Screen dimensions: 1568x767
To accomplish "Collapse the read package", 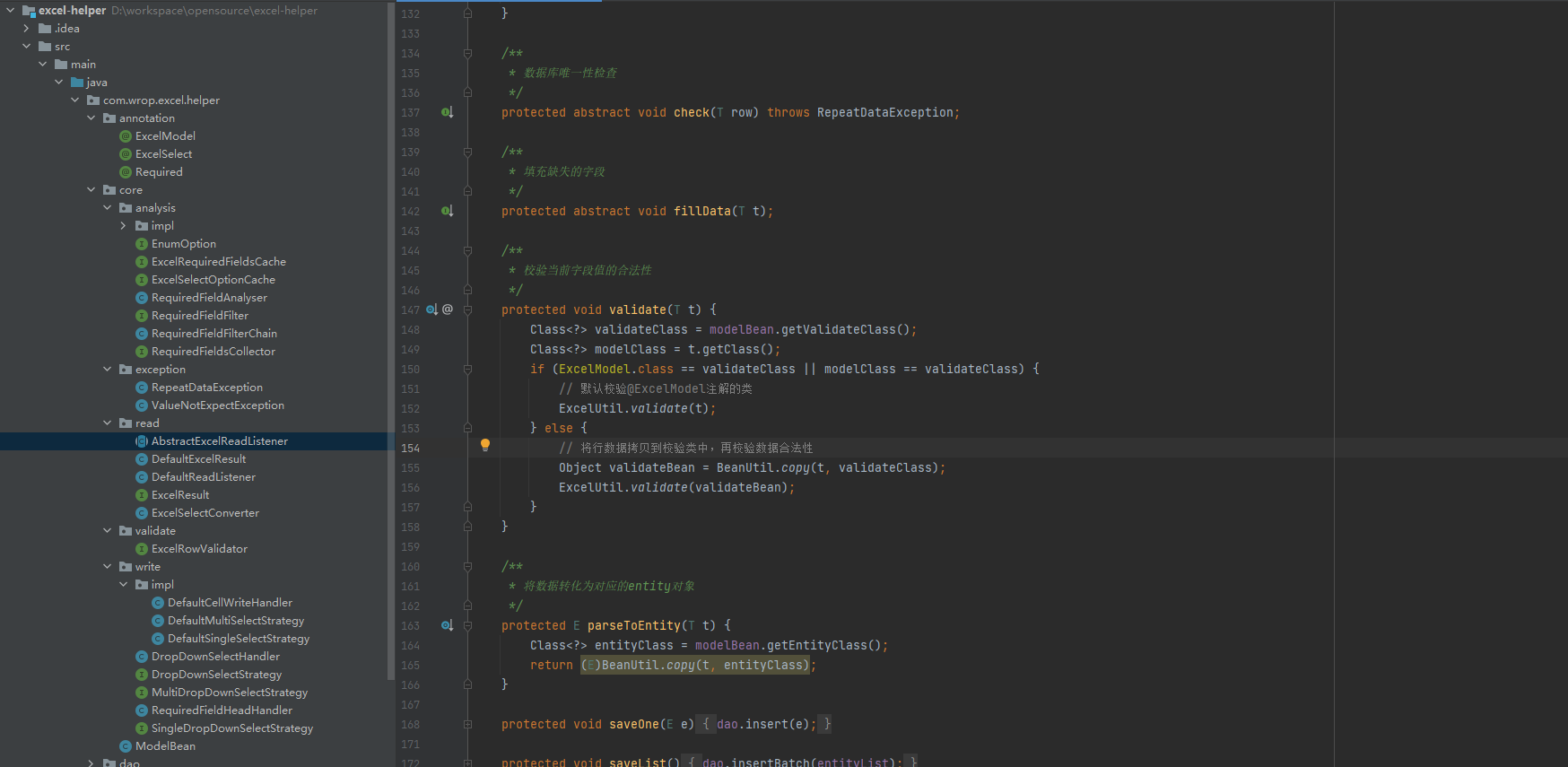I will [107, 423].
